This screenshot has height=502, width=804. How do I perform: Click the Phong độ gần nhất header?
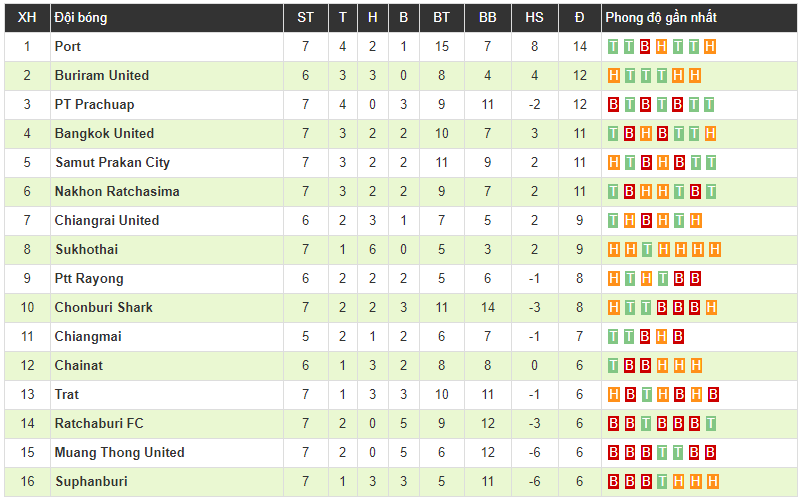tap(661, 17)
